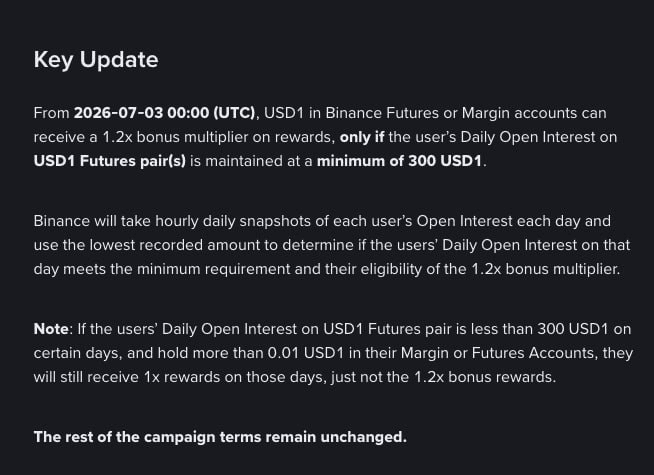Click 'Binance Futures or Margin accounts' text
The height and width of the screenshot is (475, 654).
point(448,113)
